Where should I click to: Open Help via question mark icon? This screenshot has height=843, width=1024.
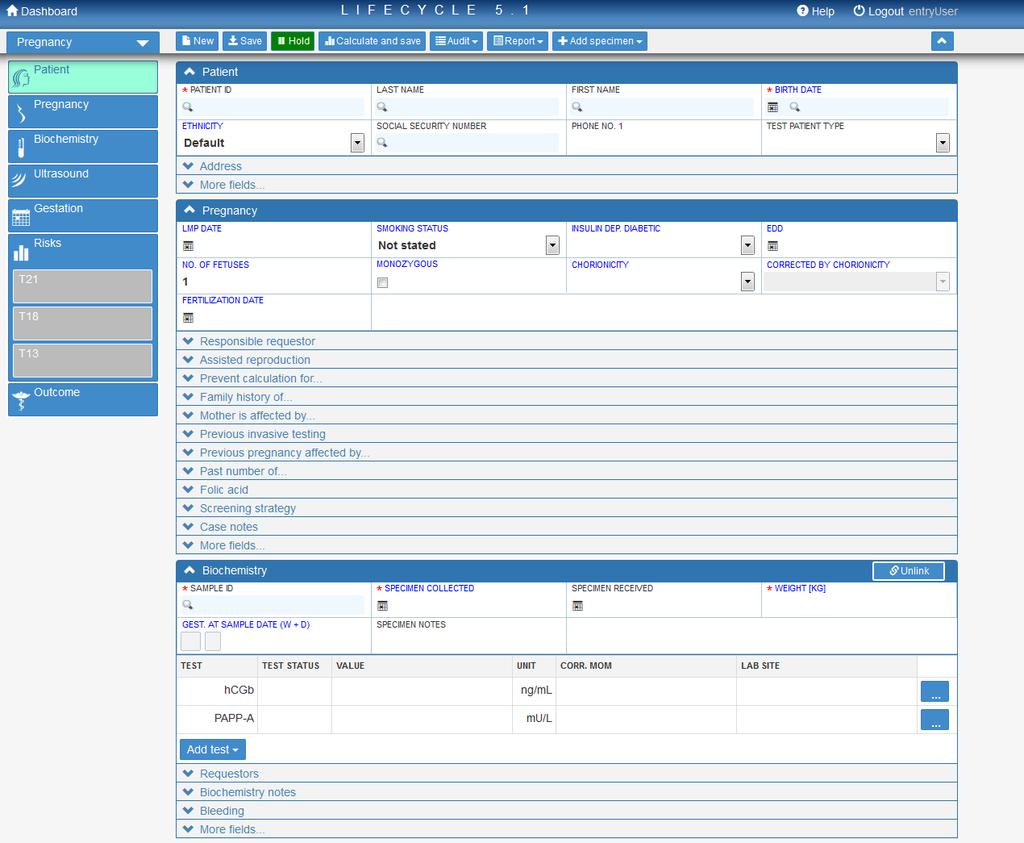802,10
